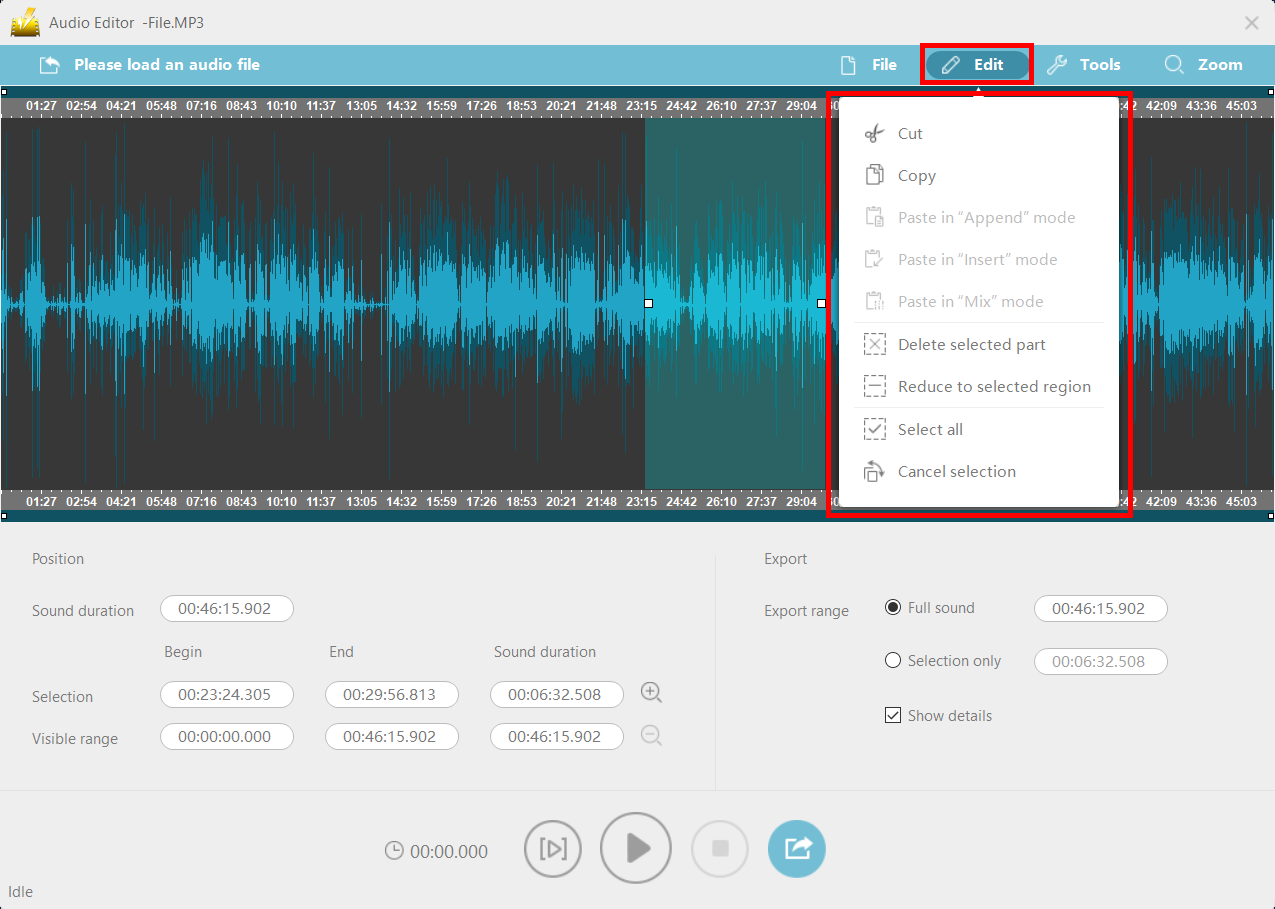Select the Cut scissors icon
1275x909 pixels.
click(x=875, y=132)
